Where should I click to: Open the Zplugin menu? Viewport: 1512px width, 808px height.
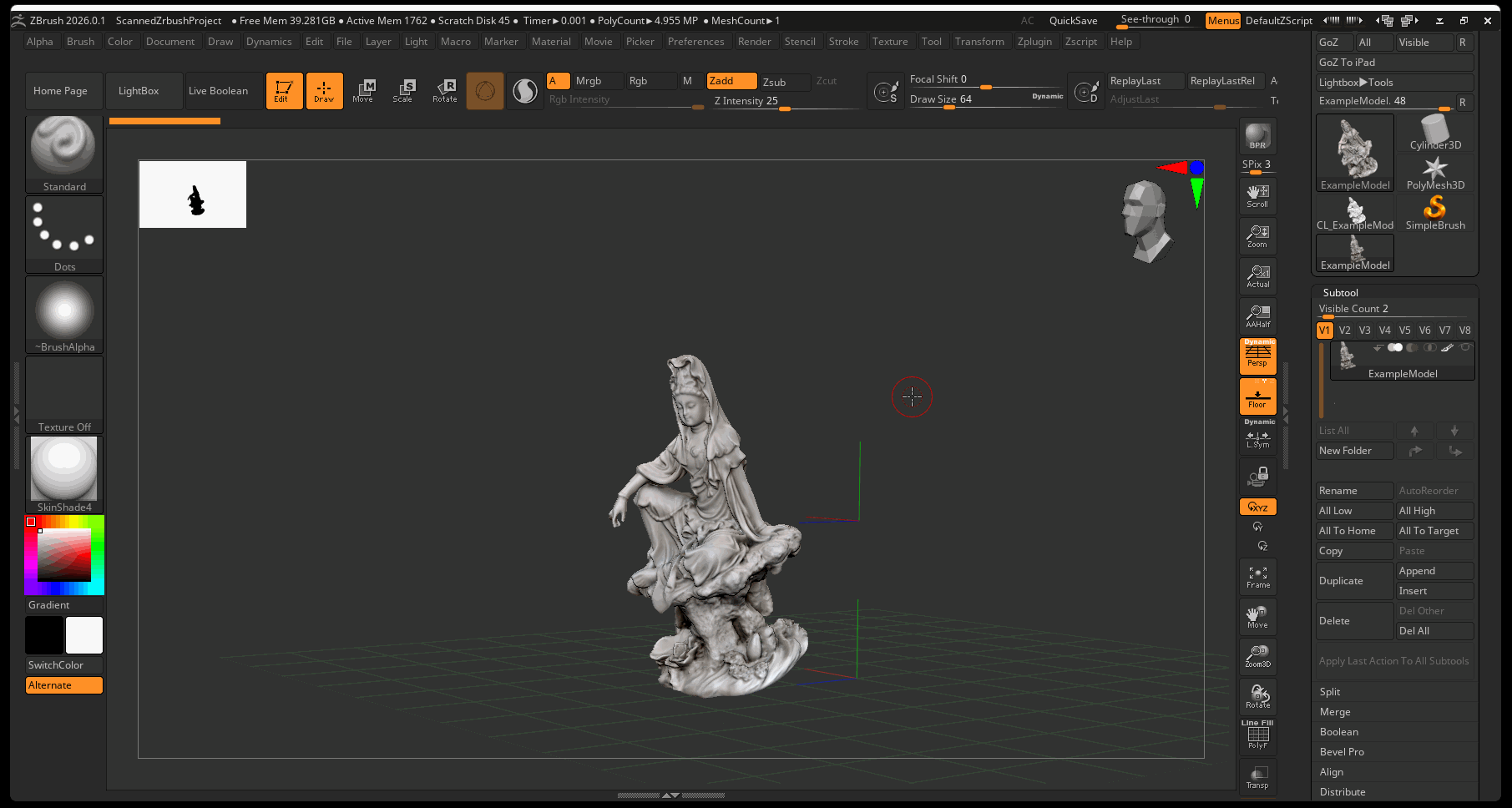1034,42
